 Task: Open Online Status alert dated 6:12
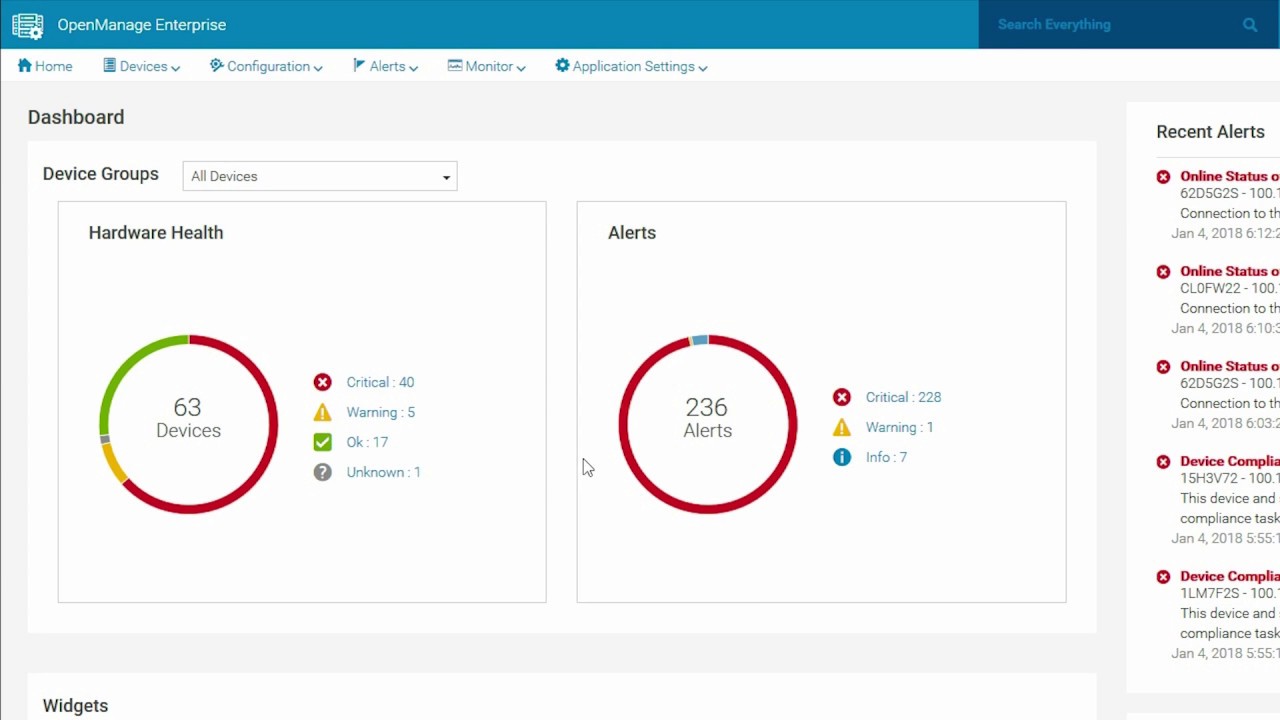coord(1229,176)
